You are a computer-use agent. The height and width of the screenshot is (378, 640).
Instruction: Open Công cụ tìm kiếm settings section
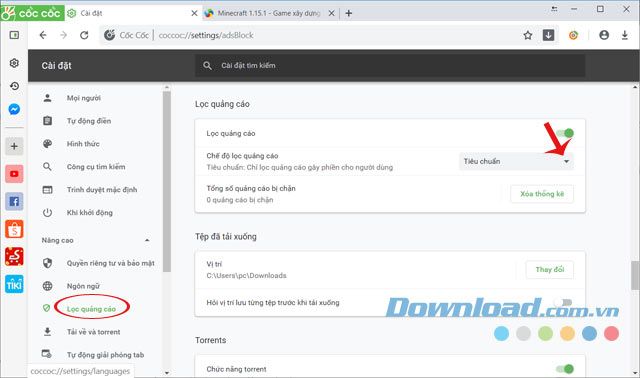coord(96,167)
